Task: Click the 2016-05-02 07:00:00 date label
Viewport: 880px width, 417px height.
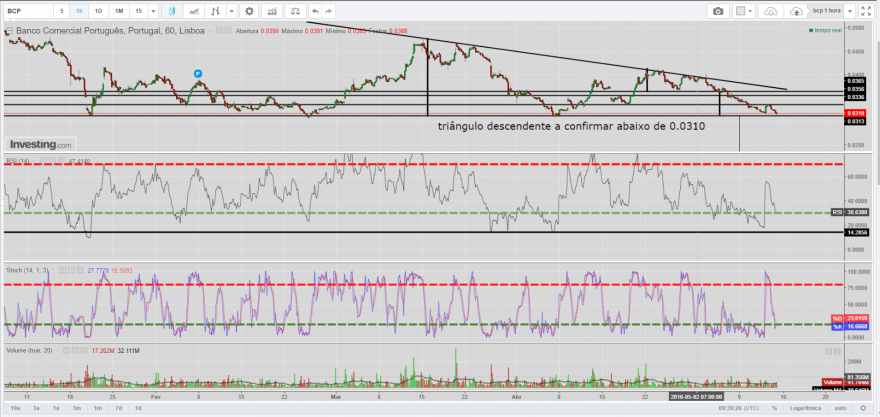Action: tap(696, 396)
